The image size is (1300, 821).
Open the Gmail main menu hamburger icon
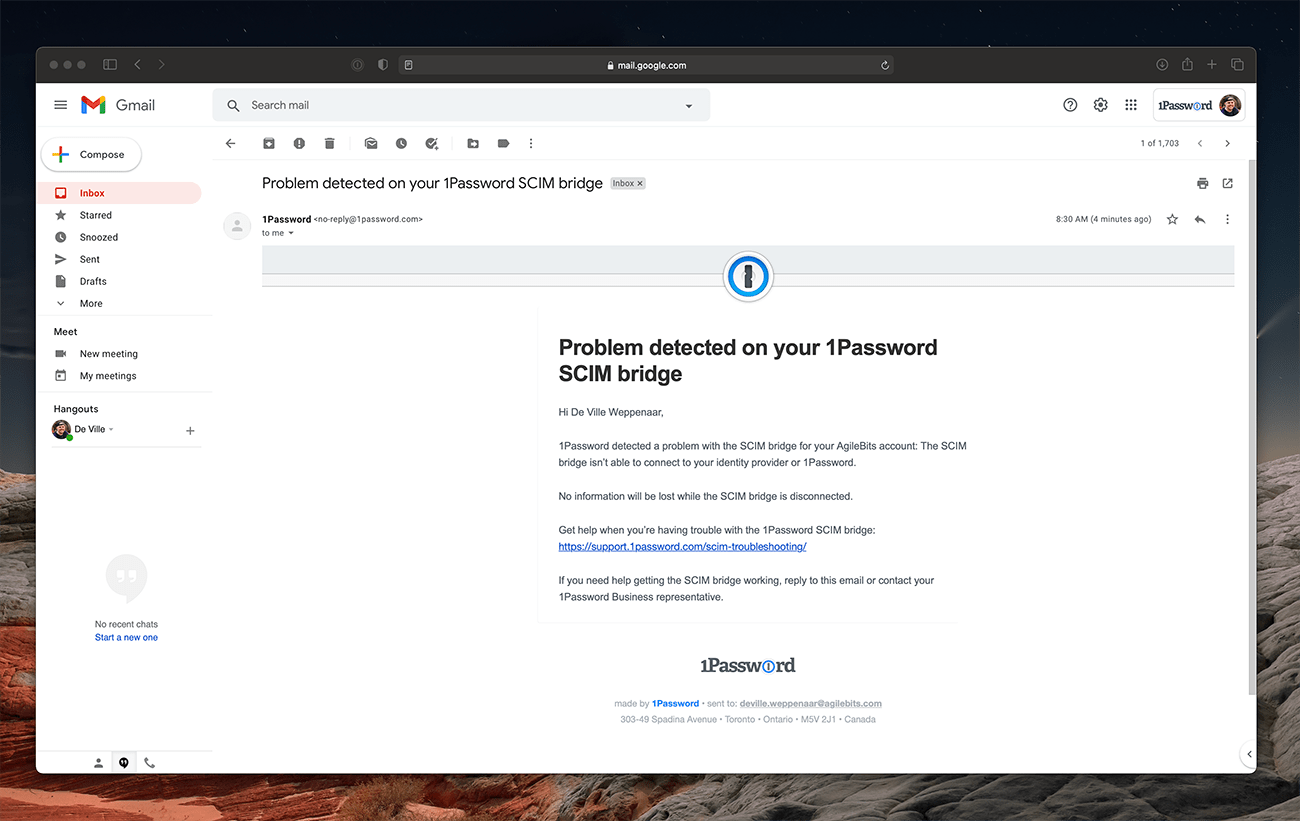[x=61, y=105]
